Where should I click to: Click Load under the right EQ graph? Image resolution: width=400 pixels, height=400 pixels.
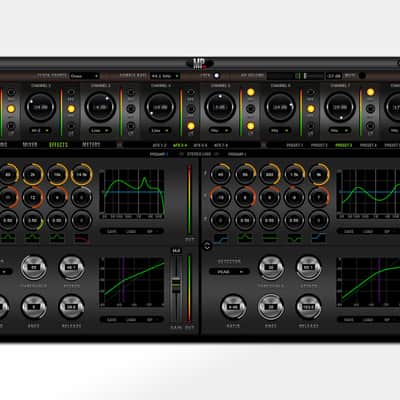tap(368, 231)
